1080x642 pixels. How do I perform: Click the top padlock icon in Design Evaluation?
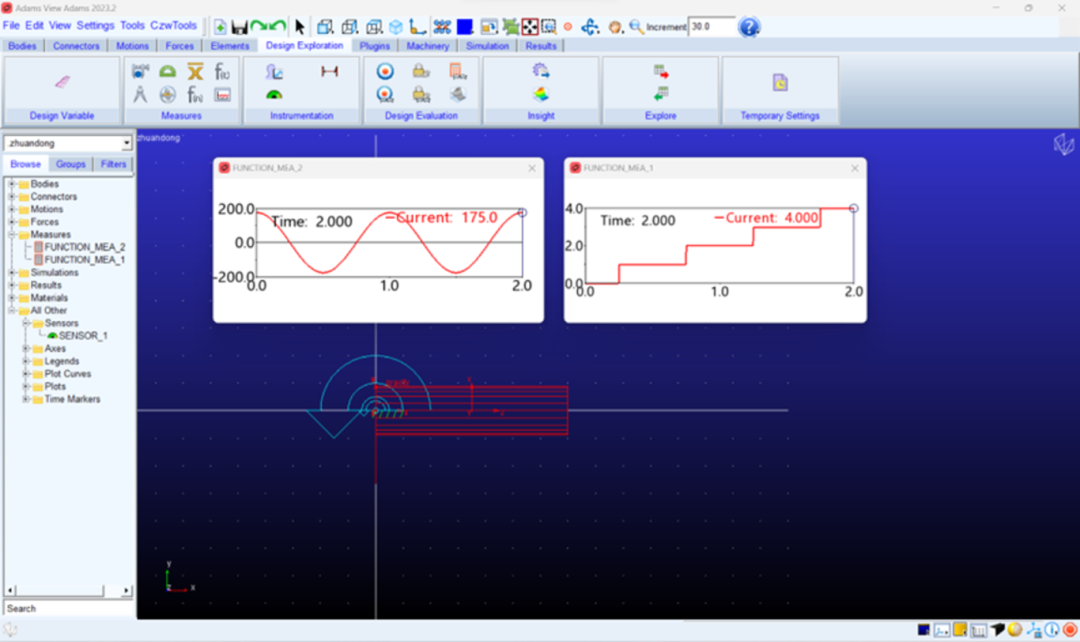pyautogui.click(x=421, y=71)
